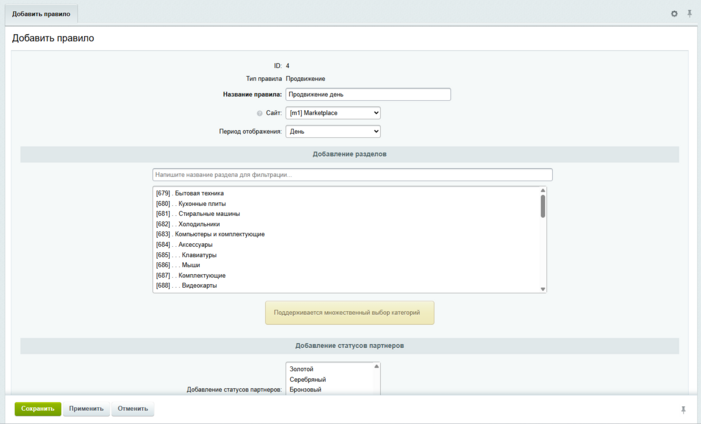
Task: Click scroll-up arrow of the sections list
Action: click(x=543, y=190)
